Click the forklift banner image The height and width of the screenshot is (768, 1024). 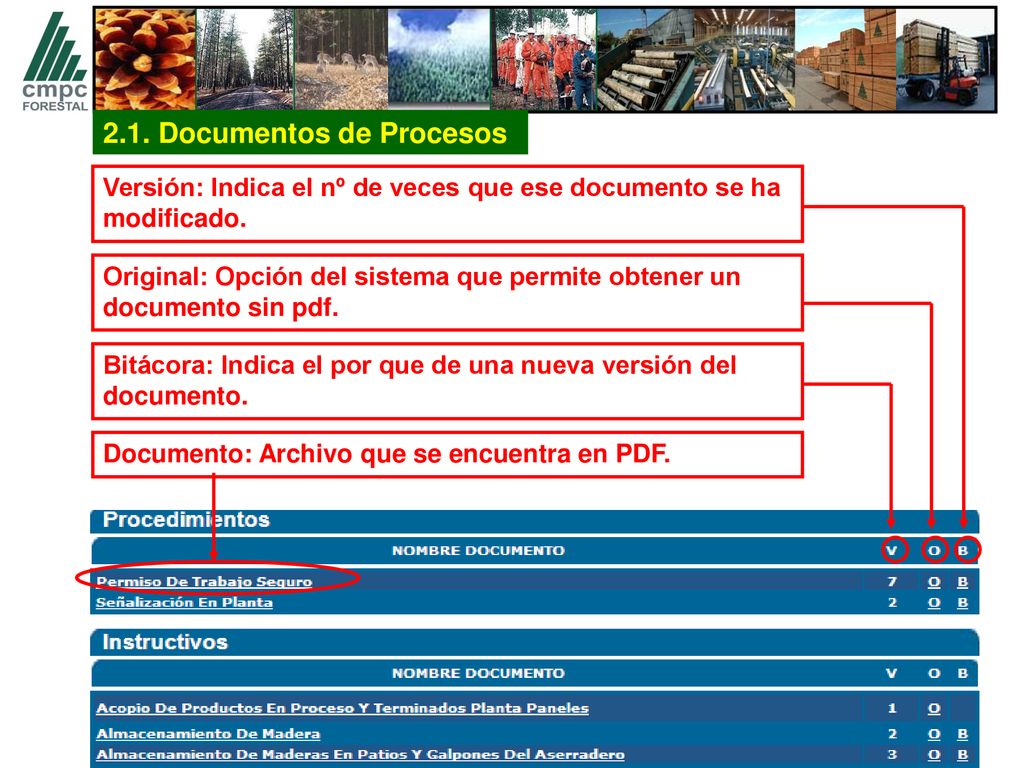point(945,59)
